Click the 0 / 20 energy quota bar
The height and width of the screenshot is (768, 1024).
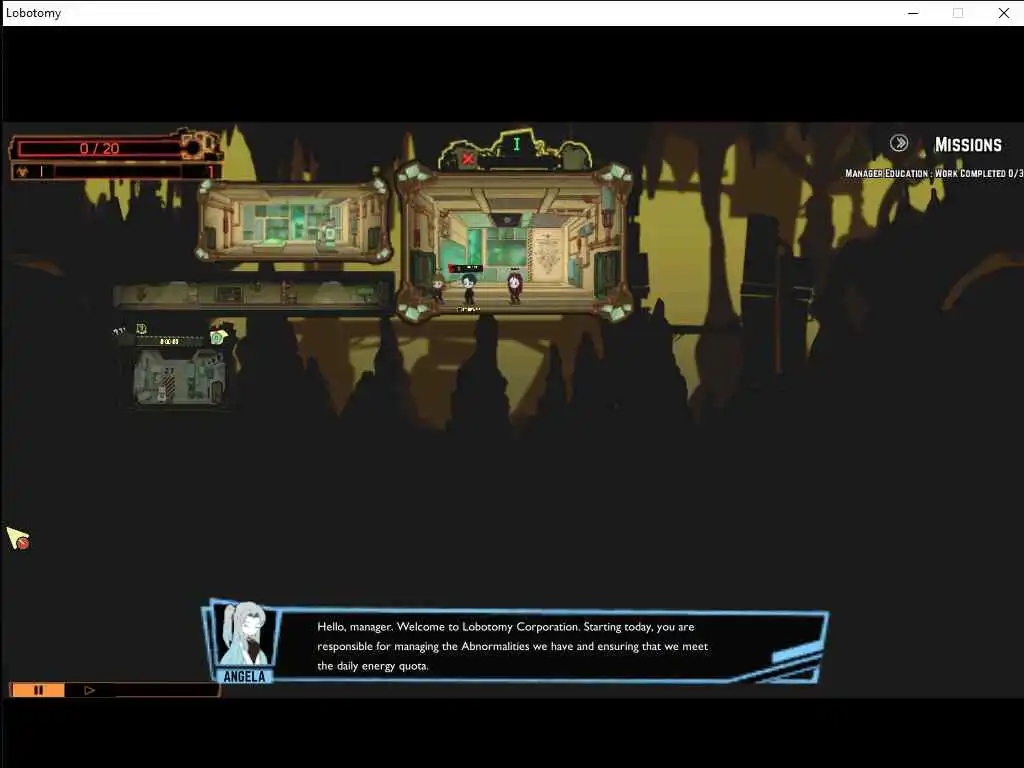99,148
